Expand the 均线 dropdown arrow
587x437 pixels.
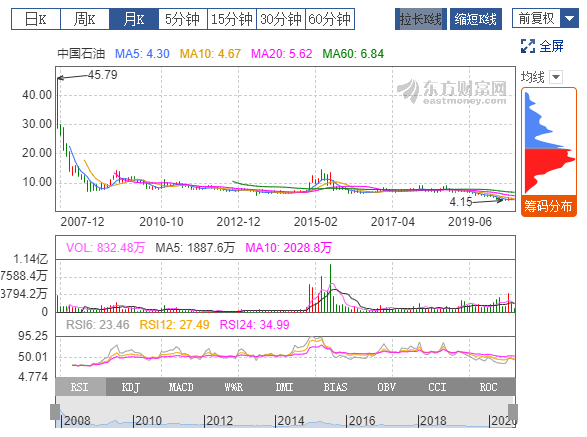coord(556,77)
